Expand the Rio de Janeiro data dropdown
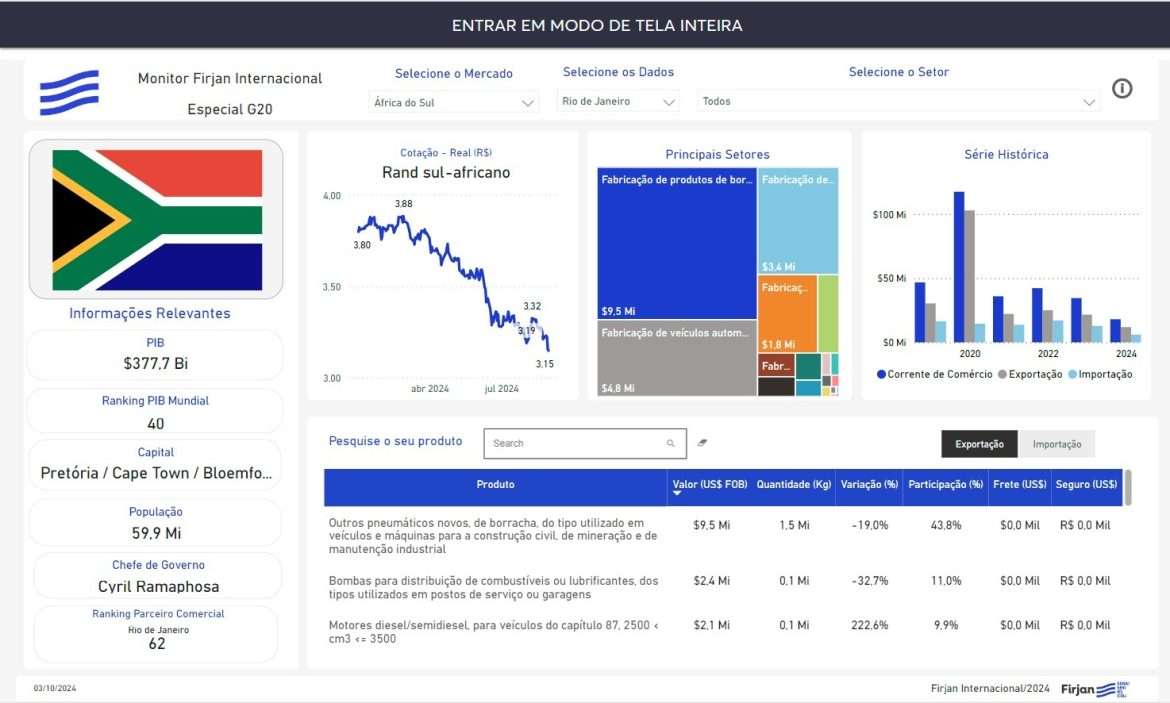 coord(617,102)
